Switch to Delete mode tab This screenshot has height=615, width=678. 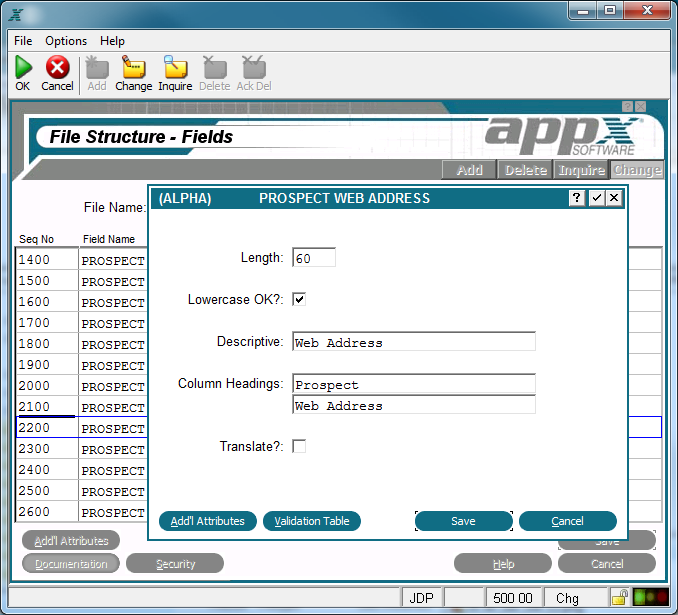click(525, 170)
